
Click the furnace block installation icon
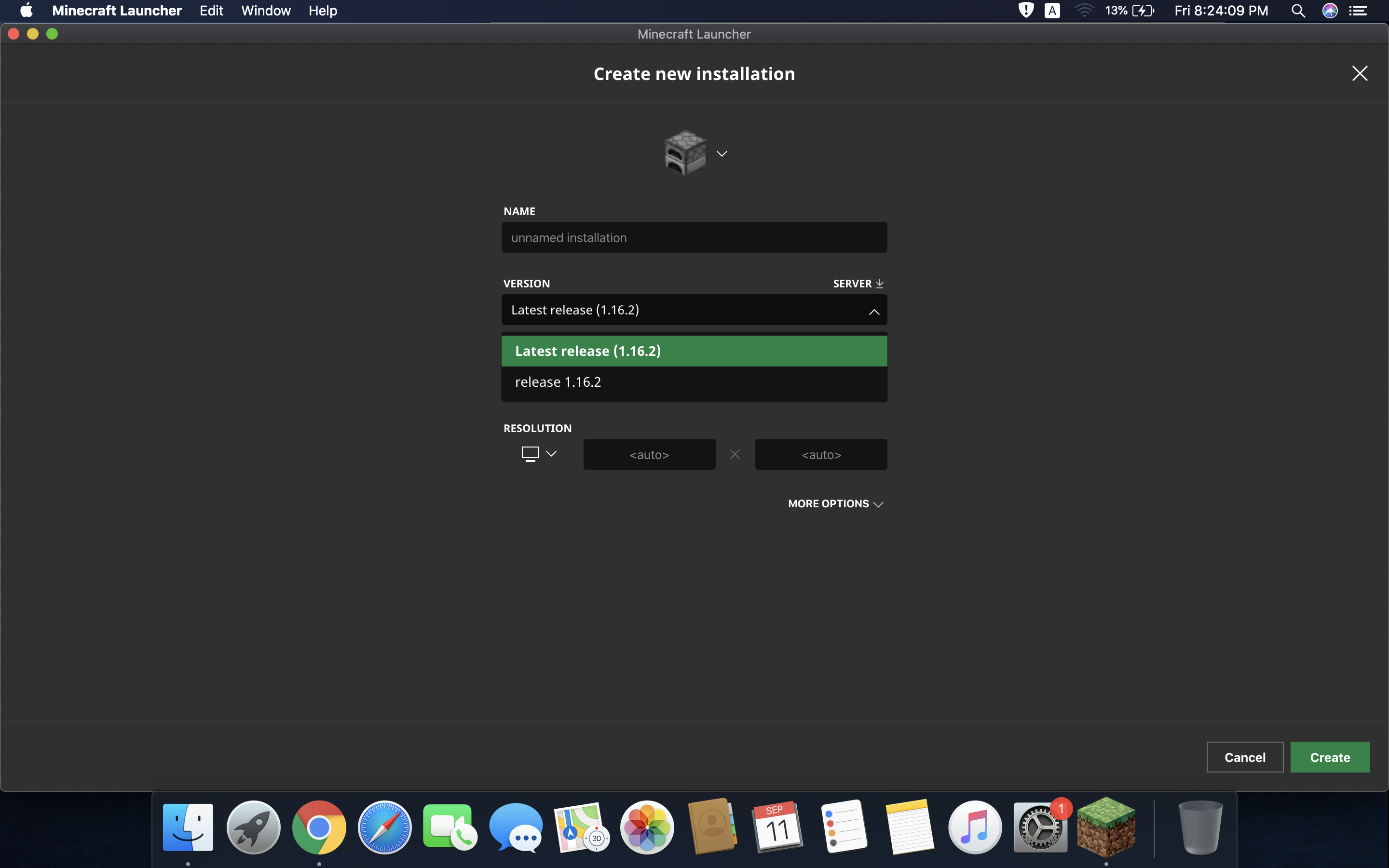click(685, 153)
